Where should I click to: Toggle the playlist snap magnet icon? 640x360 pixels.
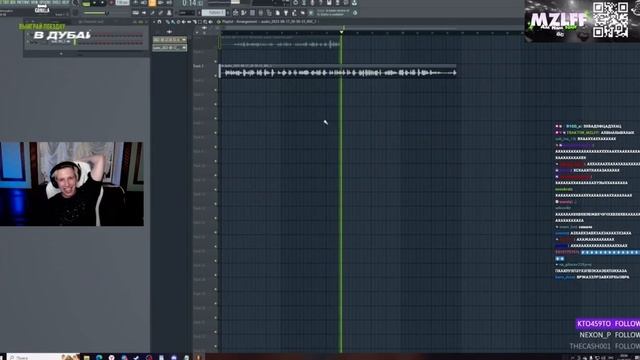coord(159,22)
